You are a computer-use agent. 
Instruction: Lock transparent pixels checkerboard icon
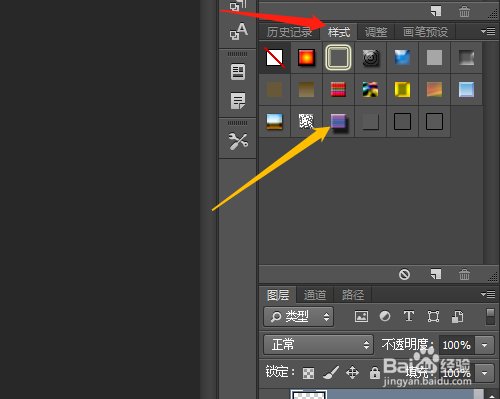[308, 373]
